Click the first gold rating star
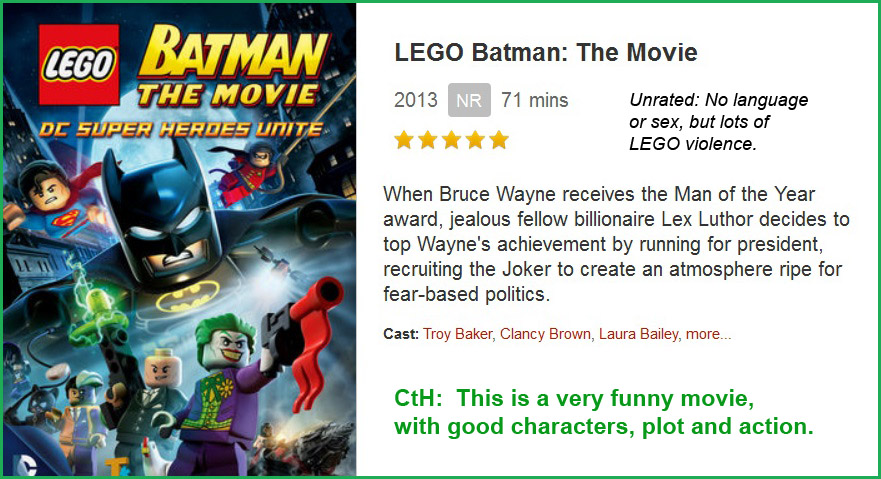Viewport: 881px width, 479px height. (x=404, y=140)
